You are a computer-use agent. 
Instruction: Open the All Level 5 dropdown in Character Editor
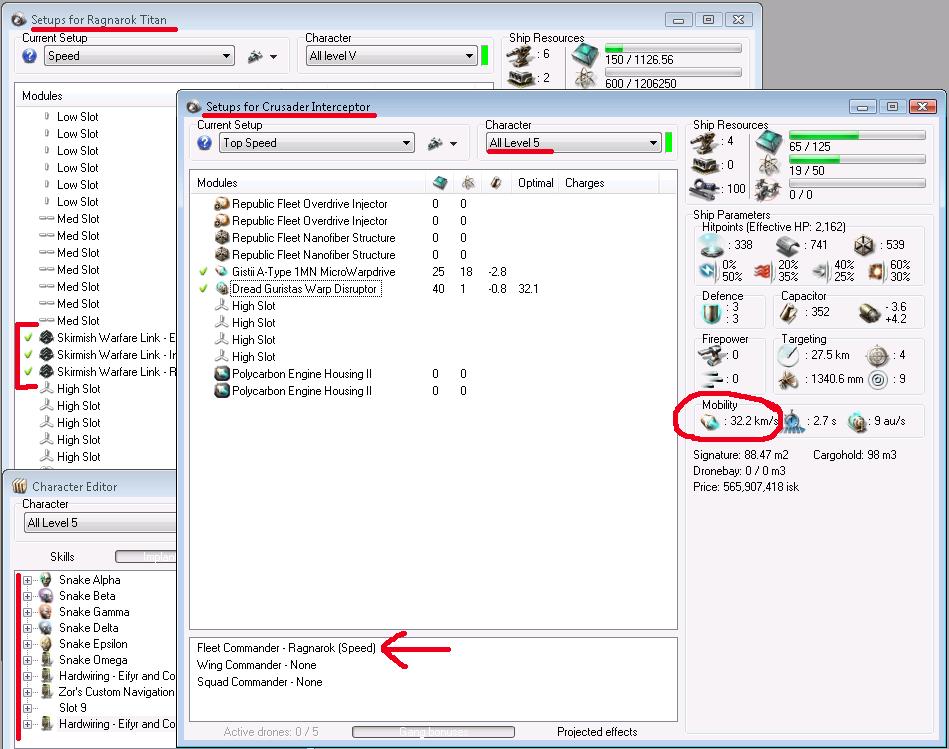click(x=100, y=523)
